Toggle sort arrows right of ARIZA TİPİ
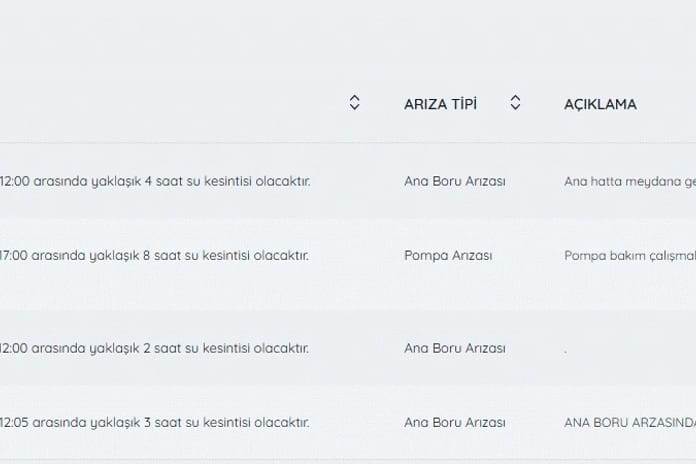 coord(515,103)
